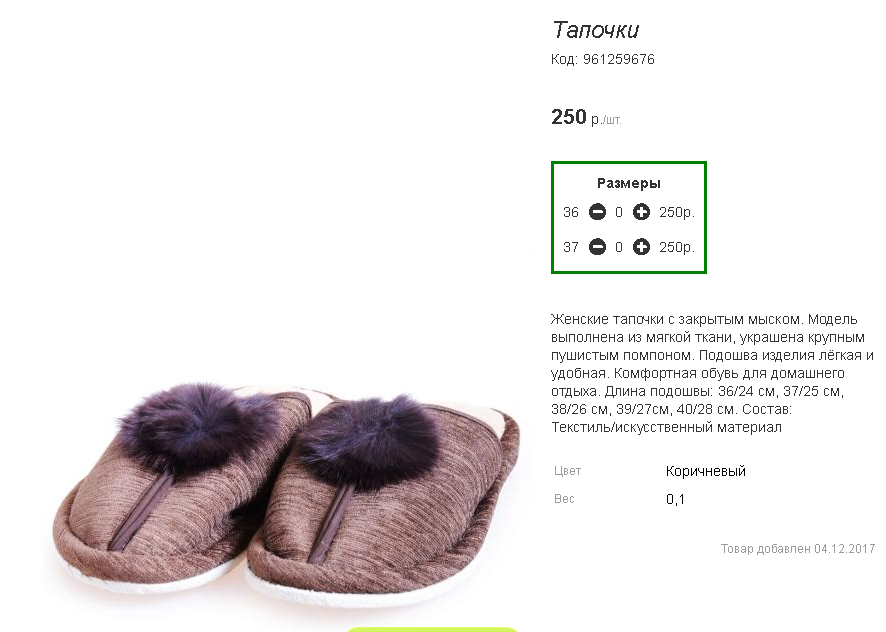Select the quantity value for size 37
This screenshot has height=632, width=886.
[x=619, y=248]
